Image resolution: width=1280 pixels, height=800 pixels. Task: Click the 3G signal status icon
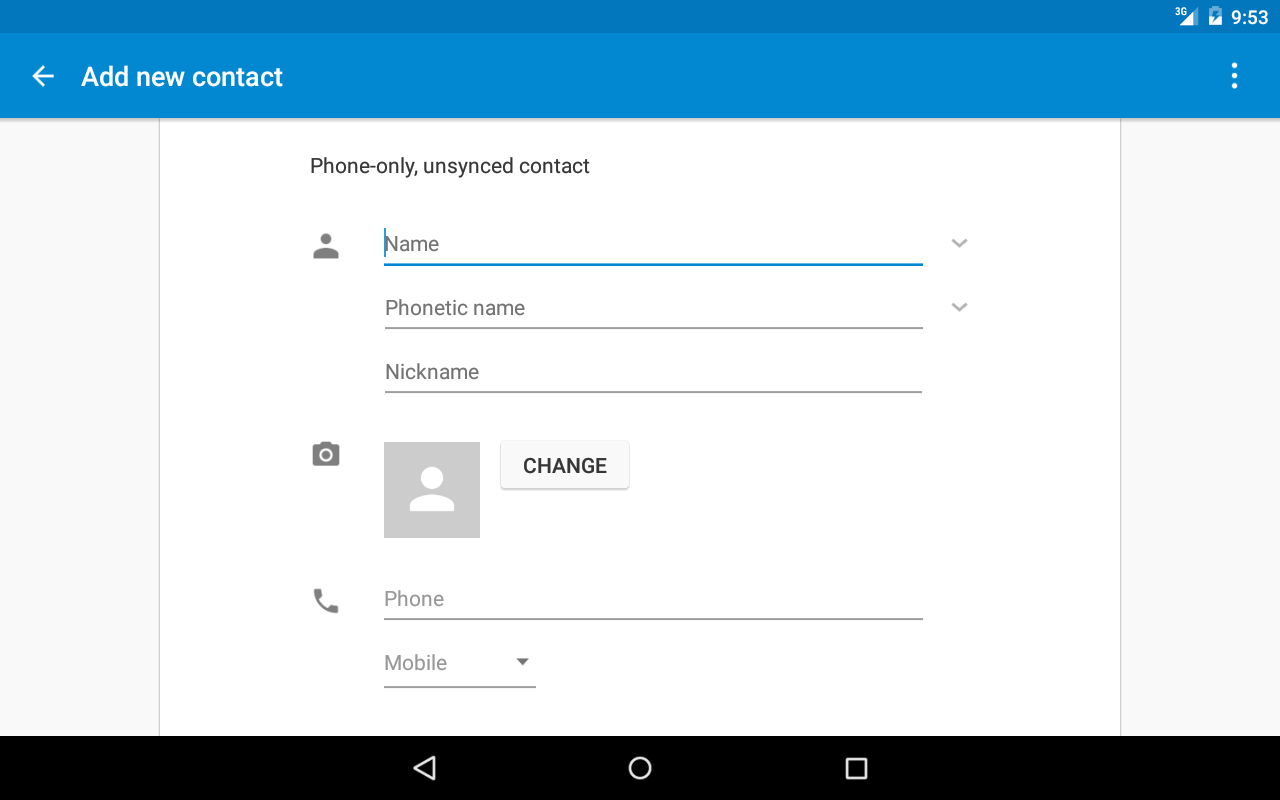pyautogui.click(x=1186, y=16)
